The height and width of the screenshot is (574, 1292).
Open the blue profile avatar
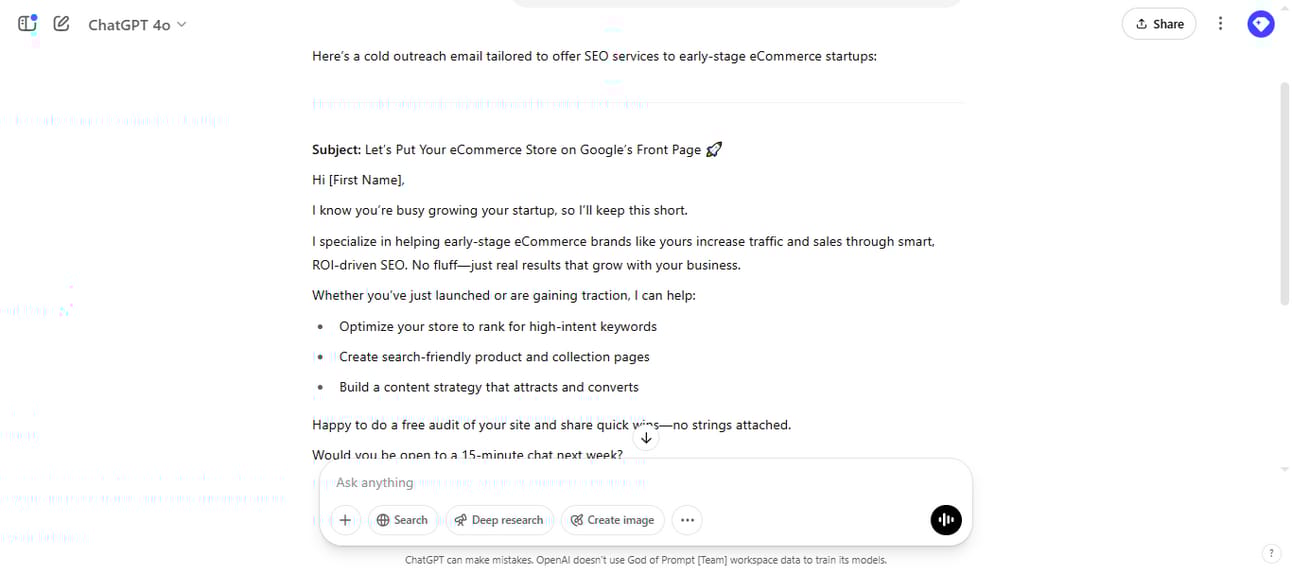[1261, 24]
